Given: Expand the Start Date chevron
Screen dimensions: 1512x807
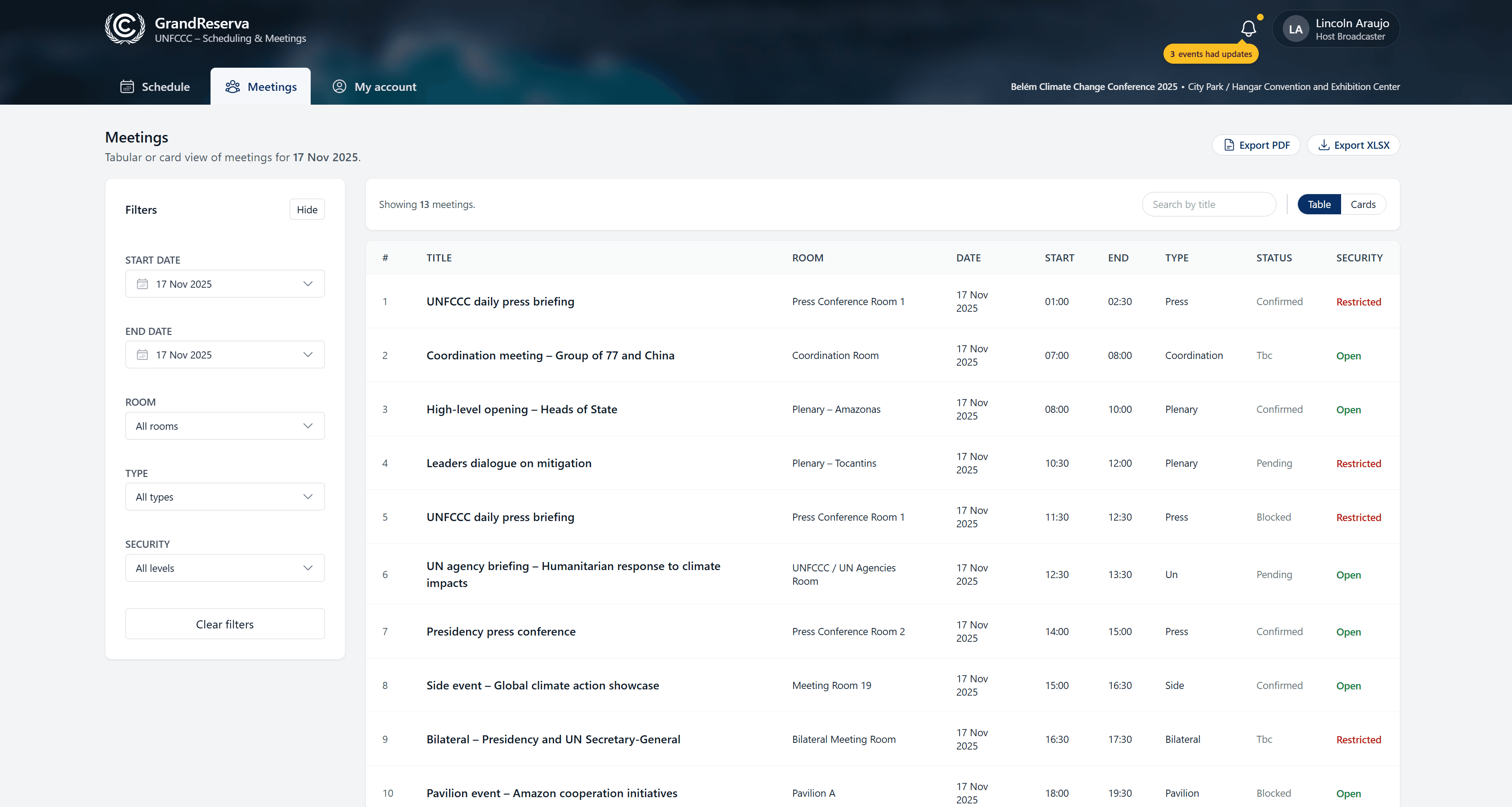Looking at the screenshot, I should point(308,284).
